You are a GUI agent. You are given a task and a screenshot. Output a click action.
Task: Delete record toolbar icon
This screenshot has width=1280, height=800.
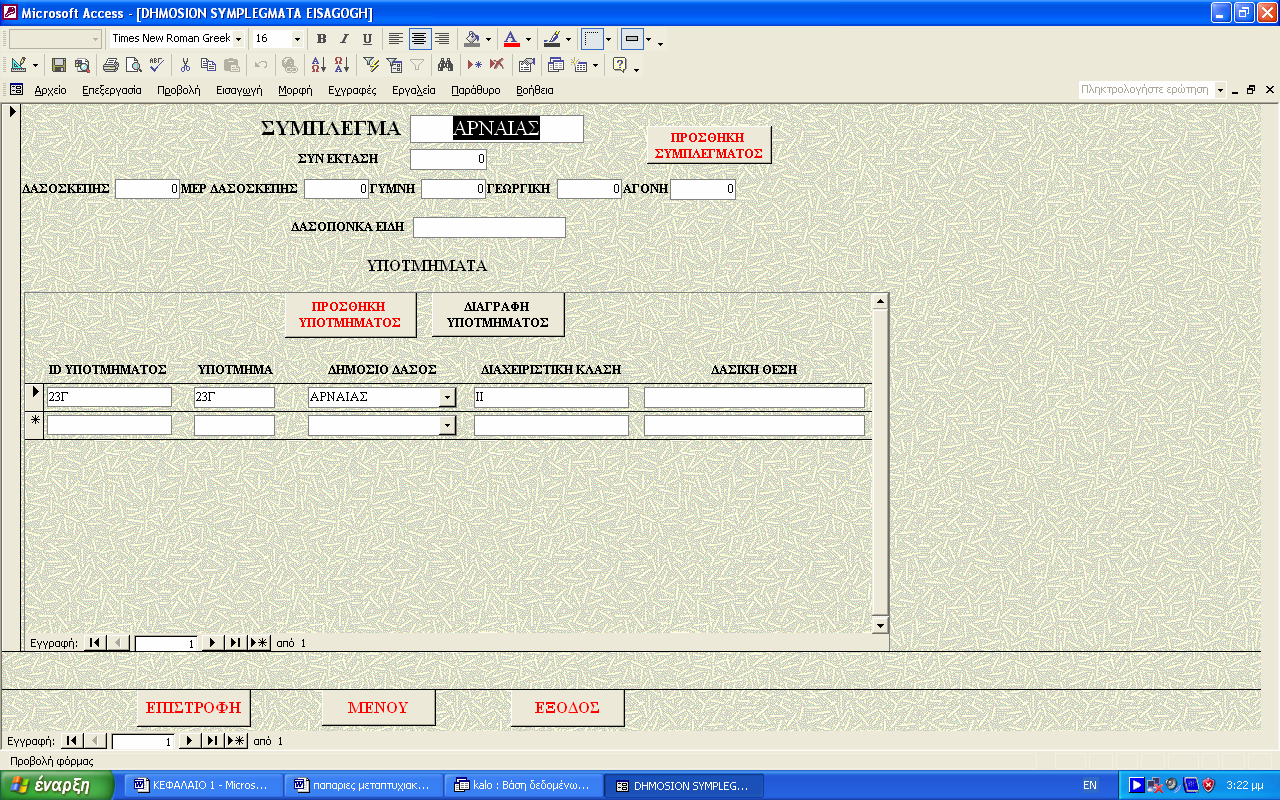(x=497, y=65)
